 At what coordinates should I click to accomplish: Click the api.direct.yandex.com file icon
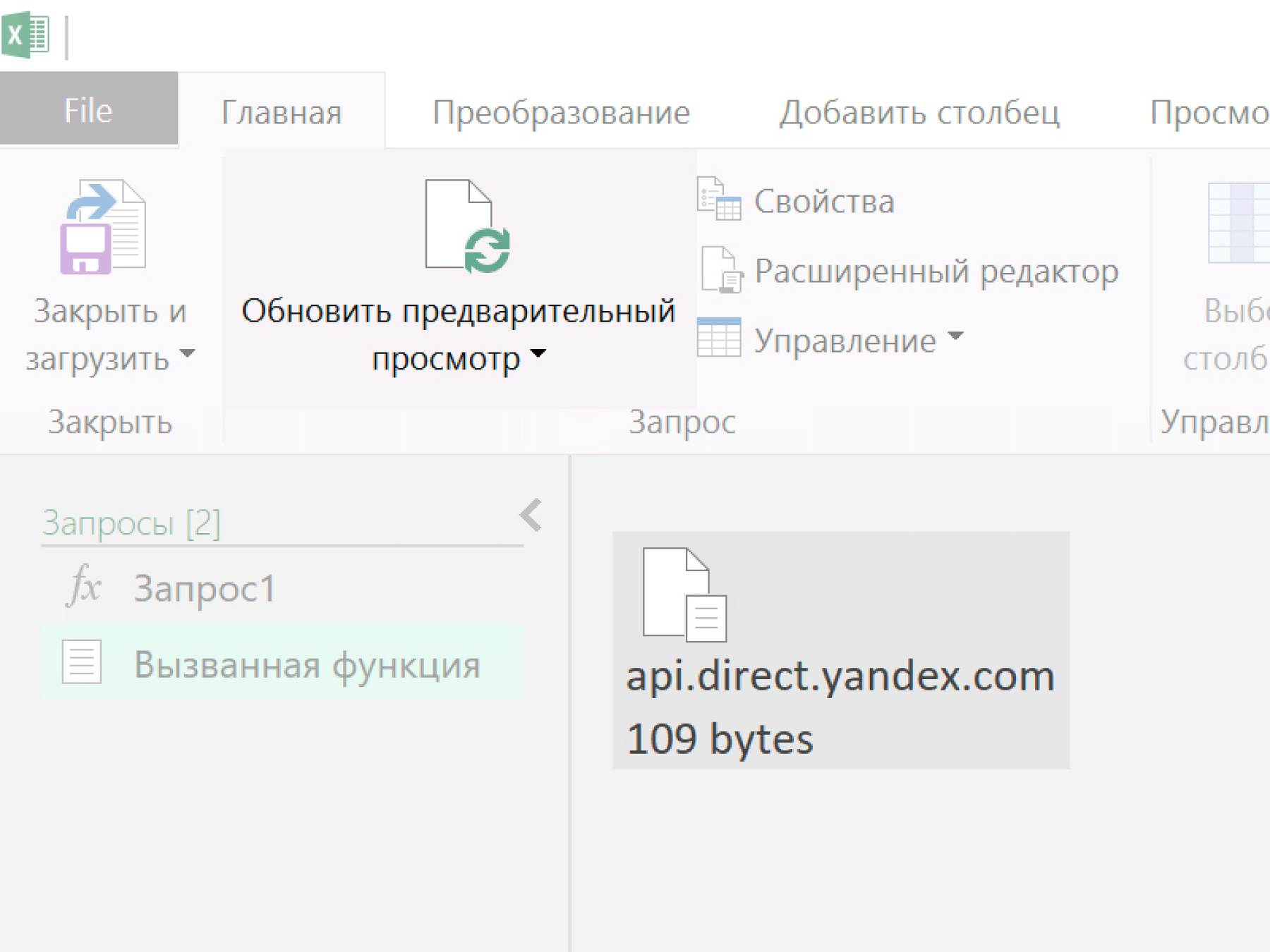(x=684, y=594)
